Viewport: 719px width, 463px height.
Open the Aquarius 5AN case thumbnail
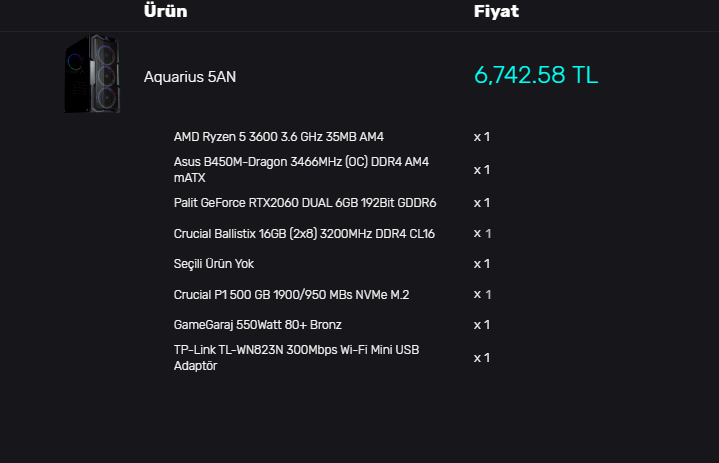(92, 74)
